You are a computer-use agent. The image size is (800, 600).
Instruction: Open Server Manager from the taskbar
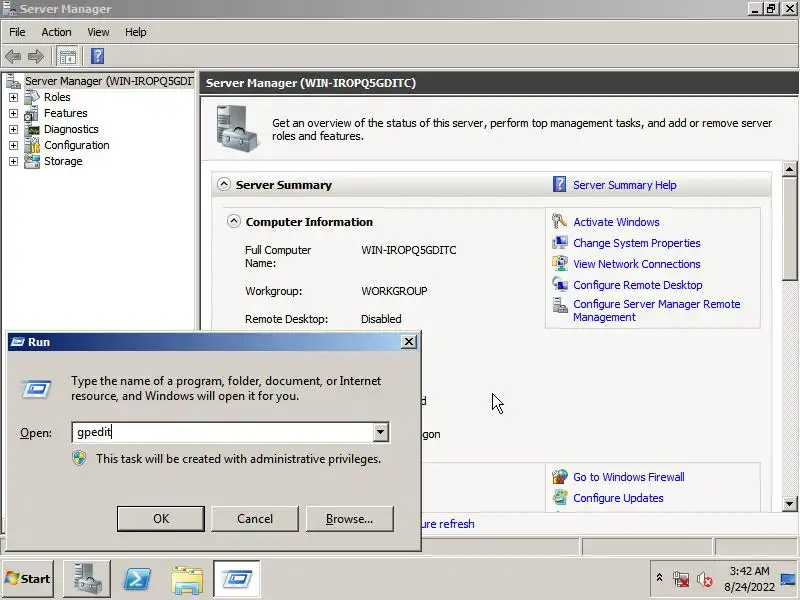pyautogui.click(x=86, y=579)
